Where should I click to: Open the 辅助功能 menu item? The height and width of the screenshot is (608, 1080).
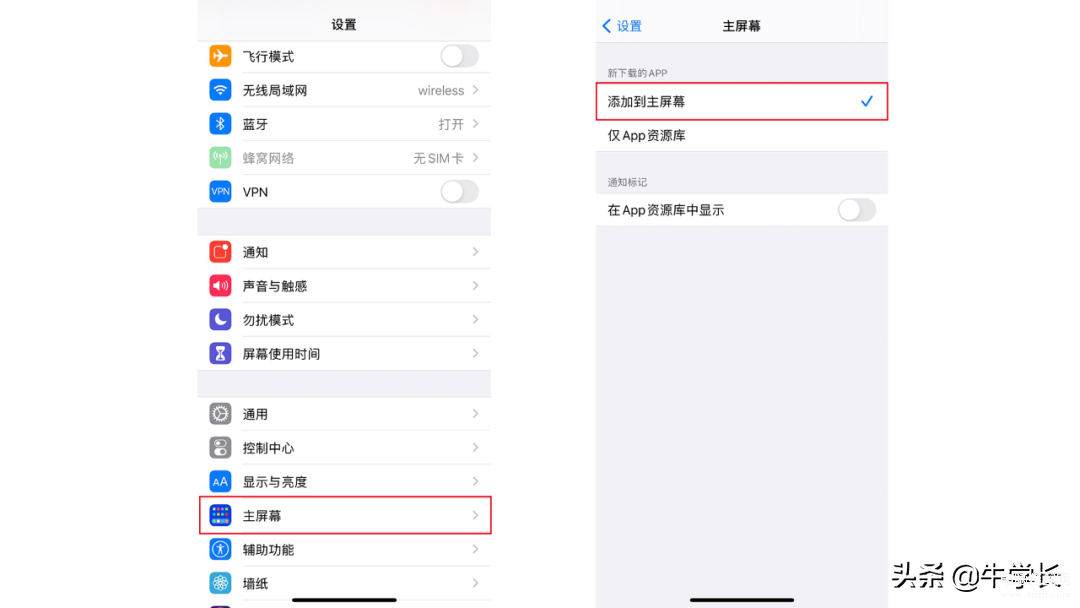pos(345,549)
